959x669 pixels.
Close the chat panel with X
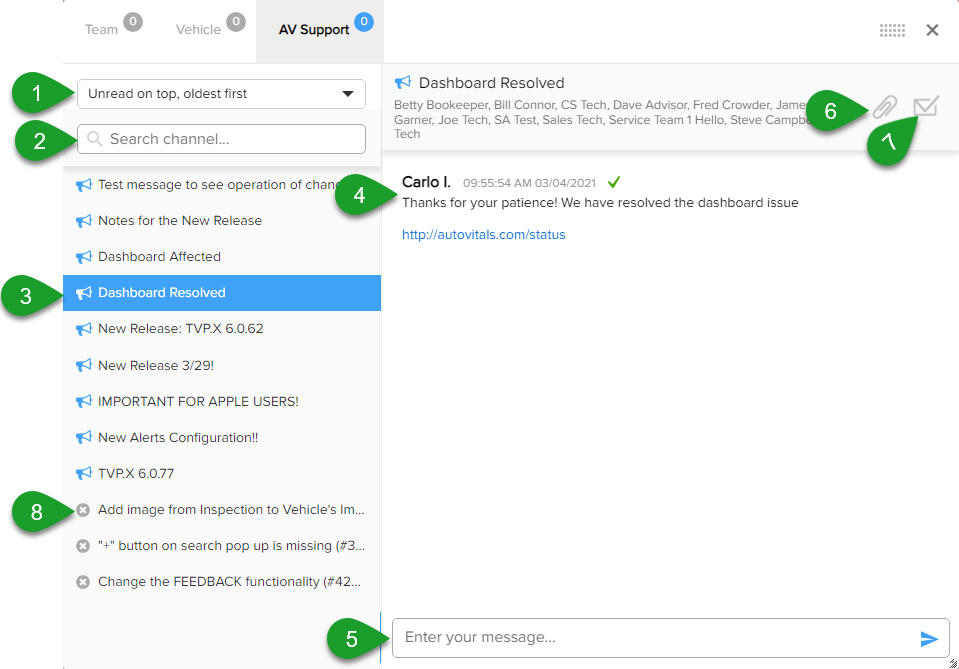pos(932,30)
